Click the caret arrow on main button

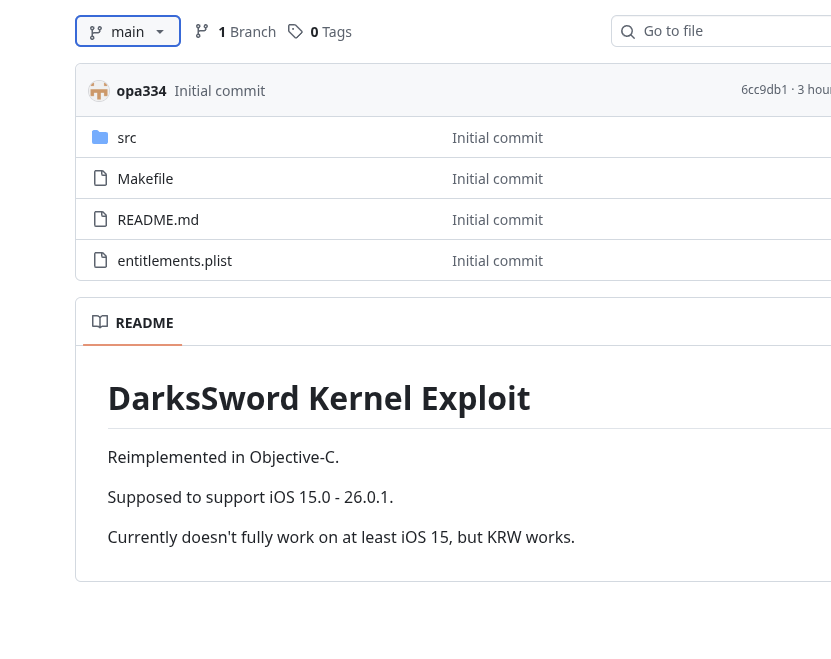click(160, 32)
